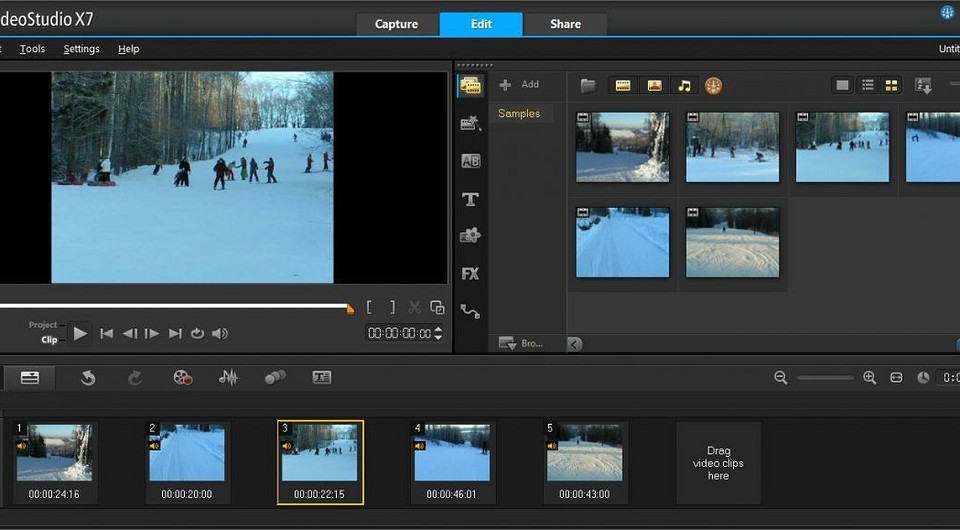960x530 pixels.
Task: Toggle repeat playback
Action: (197, 334)
